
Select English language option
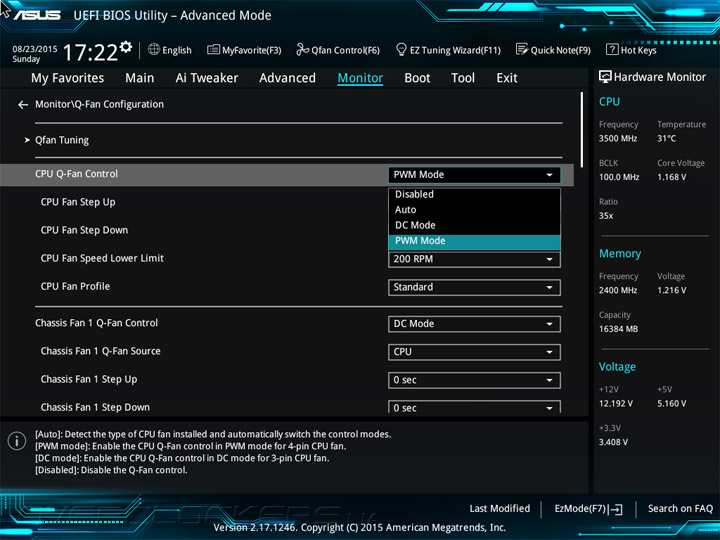tap(177, 51)
